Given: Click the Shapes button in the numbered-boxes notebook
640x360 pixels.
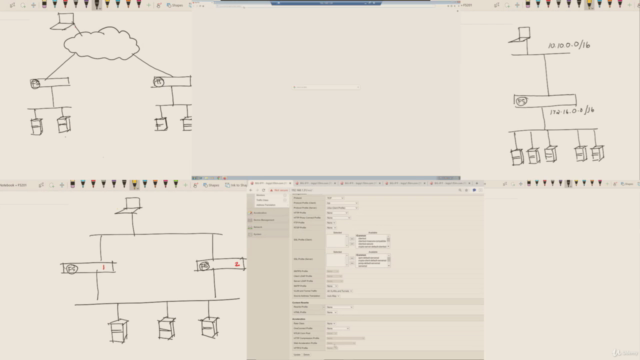Looking at the screenshot, I should tap(211, 185).
